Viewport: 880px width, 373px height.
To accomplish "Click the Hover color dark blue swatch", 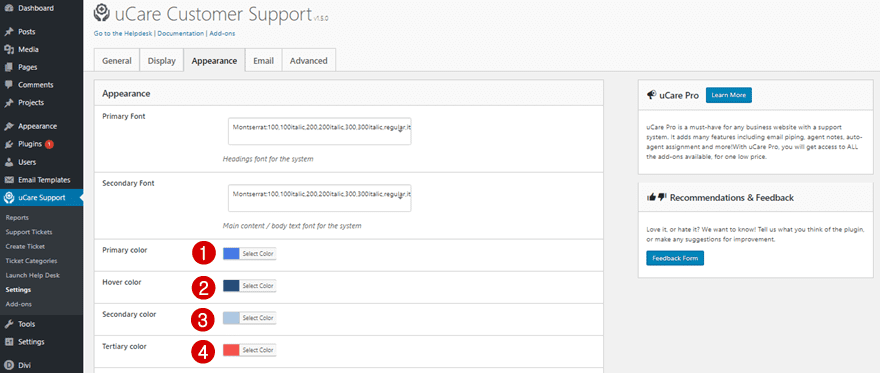I will (x=231, y=286).
